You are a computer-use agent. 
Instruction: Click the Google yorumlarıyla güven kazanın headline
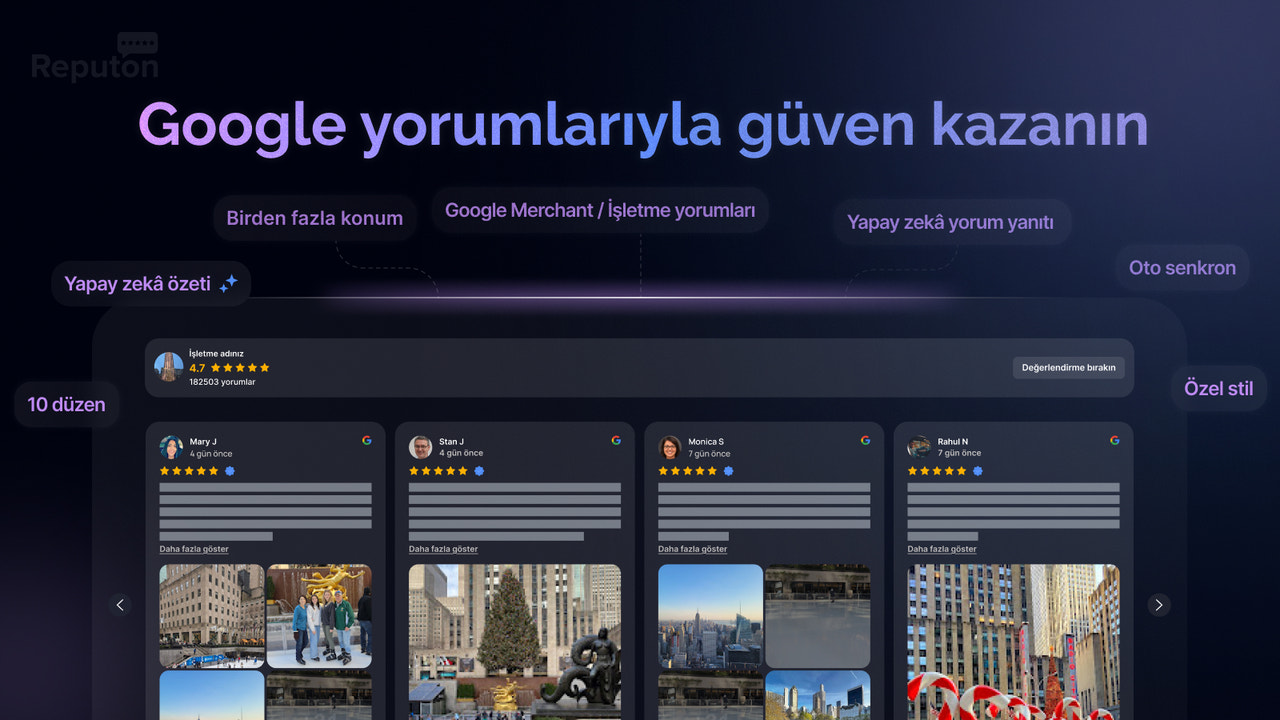[642, 127]
